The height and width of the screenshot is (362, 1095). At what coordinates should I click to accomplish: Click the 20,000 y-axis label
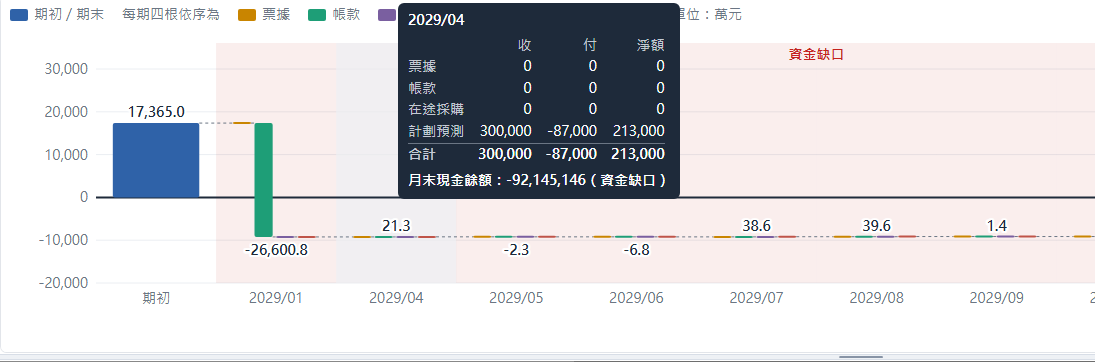[x=65, y=112]
